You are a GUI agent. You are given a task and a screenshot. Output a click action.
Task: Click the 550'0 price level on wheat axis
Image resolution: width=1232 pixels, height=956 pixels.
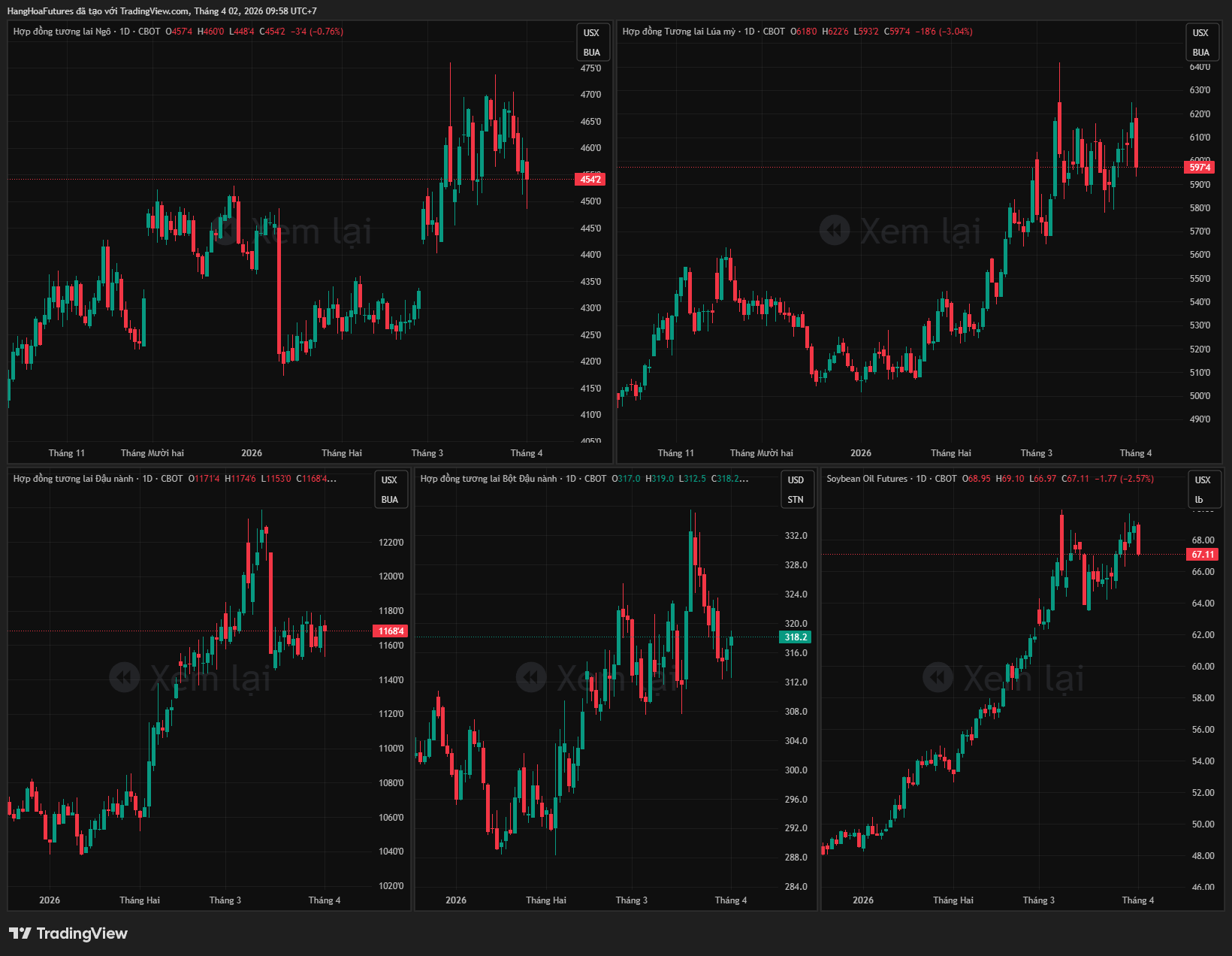click(1200, 279)
